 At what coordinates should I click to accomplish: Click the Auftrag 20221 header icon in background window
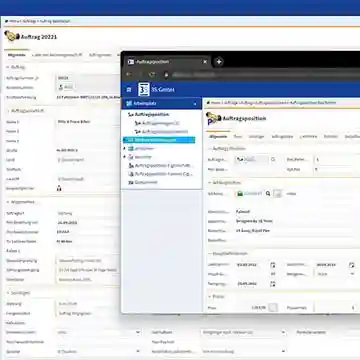[x=12, y=36]
